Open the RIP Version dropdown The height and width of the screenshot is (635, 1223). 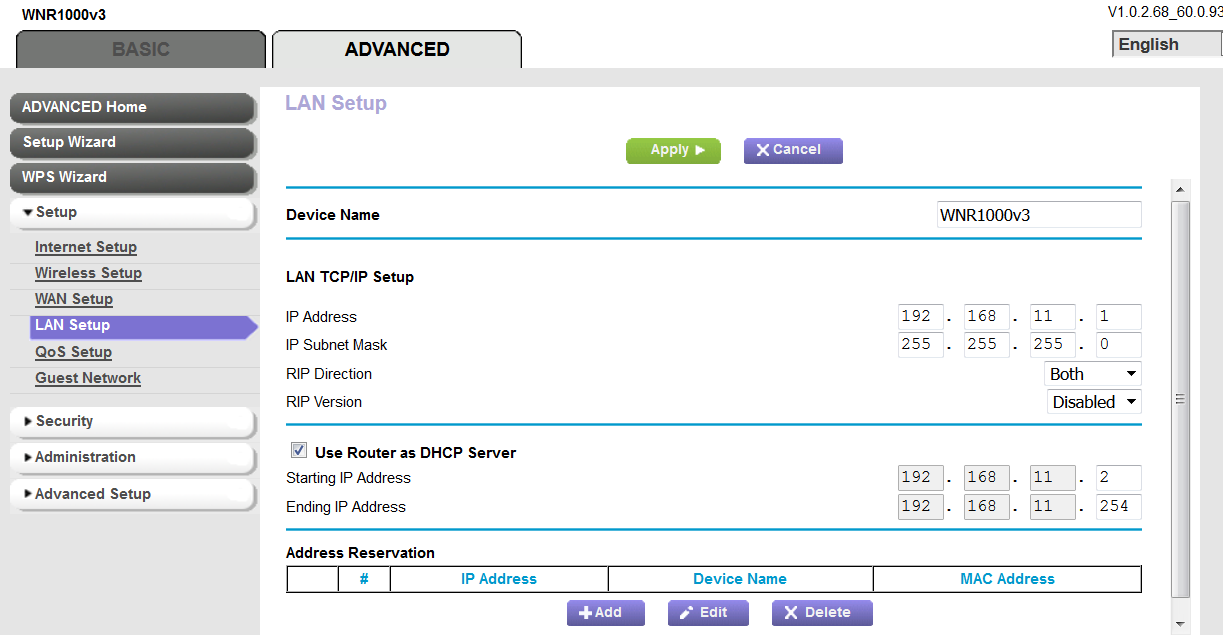pyautogui.click(x=1093, y=402)
